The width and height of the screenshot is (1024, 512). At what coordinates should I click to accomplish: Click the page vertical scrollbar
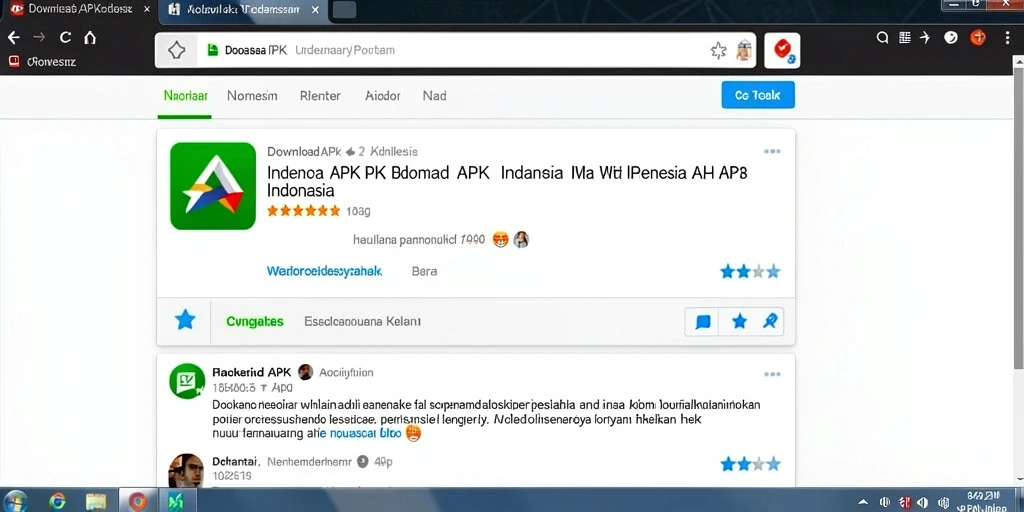tap(1018, 216)
